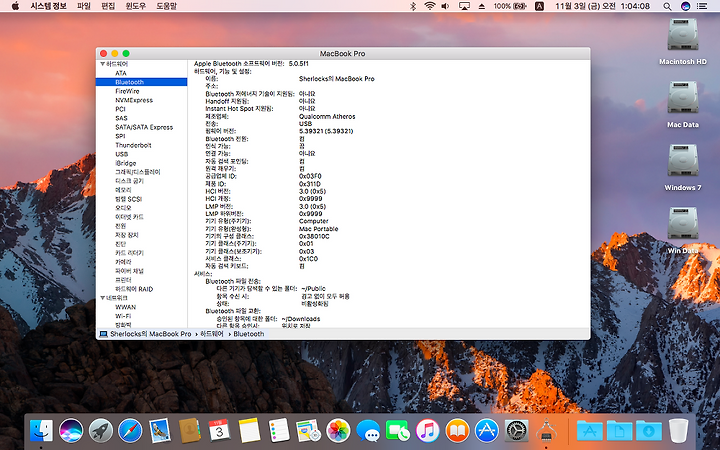Viewport: 720px width, 450px height.
Task: Open AirPlay display menu in menu bar
Action: coord(464,6)
